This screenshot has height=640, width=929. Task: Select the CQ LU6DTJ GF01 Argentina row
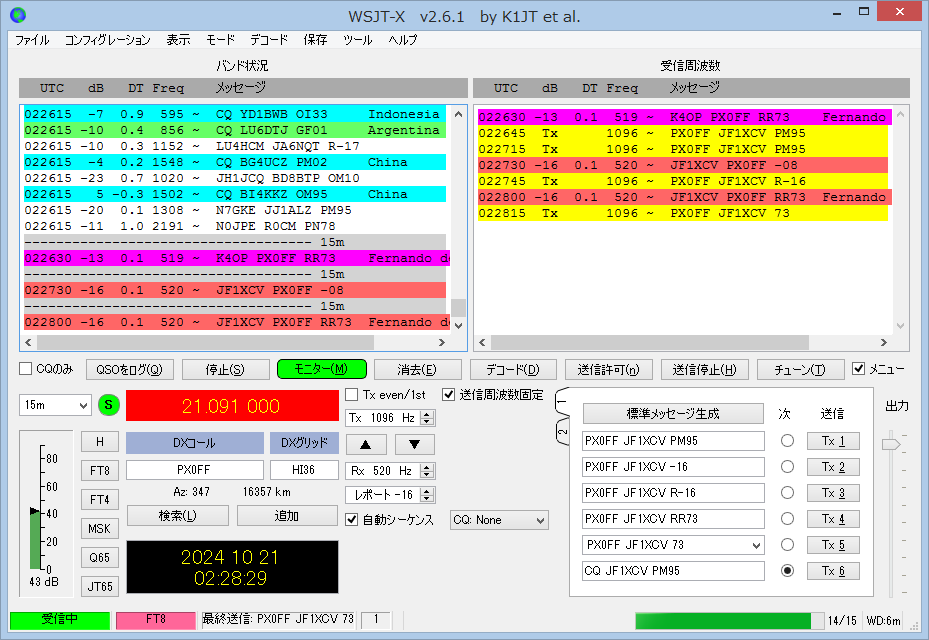[x=235, y=130]
